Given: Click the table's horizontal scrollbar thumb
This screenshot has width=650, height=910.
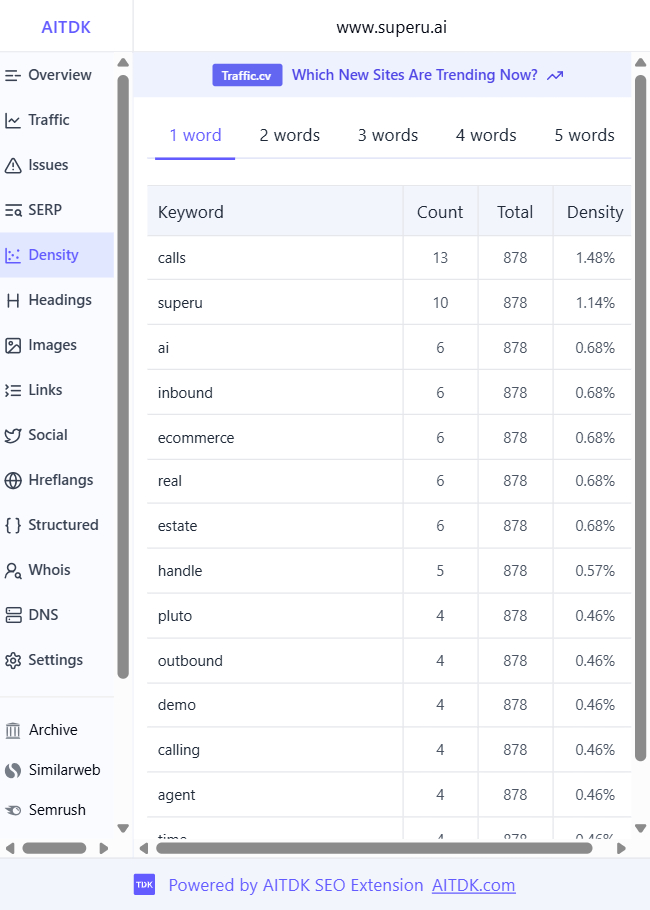Looking at the screenshot, I should tap(374, 848).
